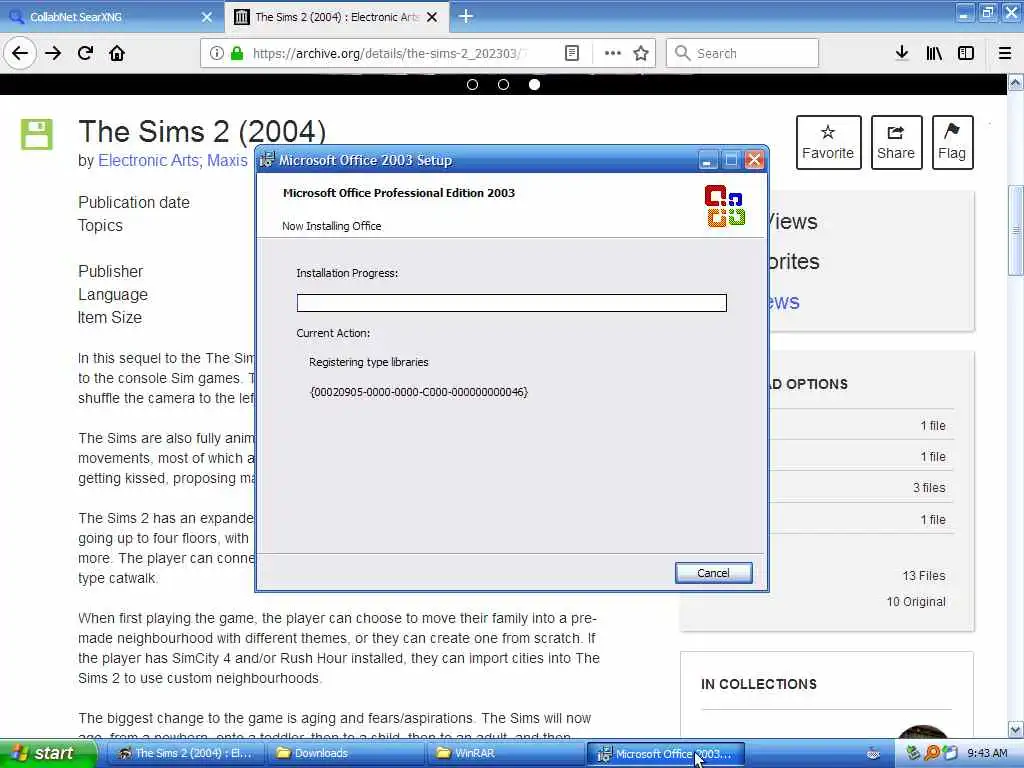Image resolution: width=1024 pixels, height=768 pixels.
Task: Click the GUID text in the setup dialog
Action: [x=419, y=392]
